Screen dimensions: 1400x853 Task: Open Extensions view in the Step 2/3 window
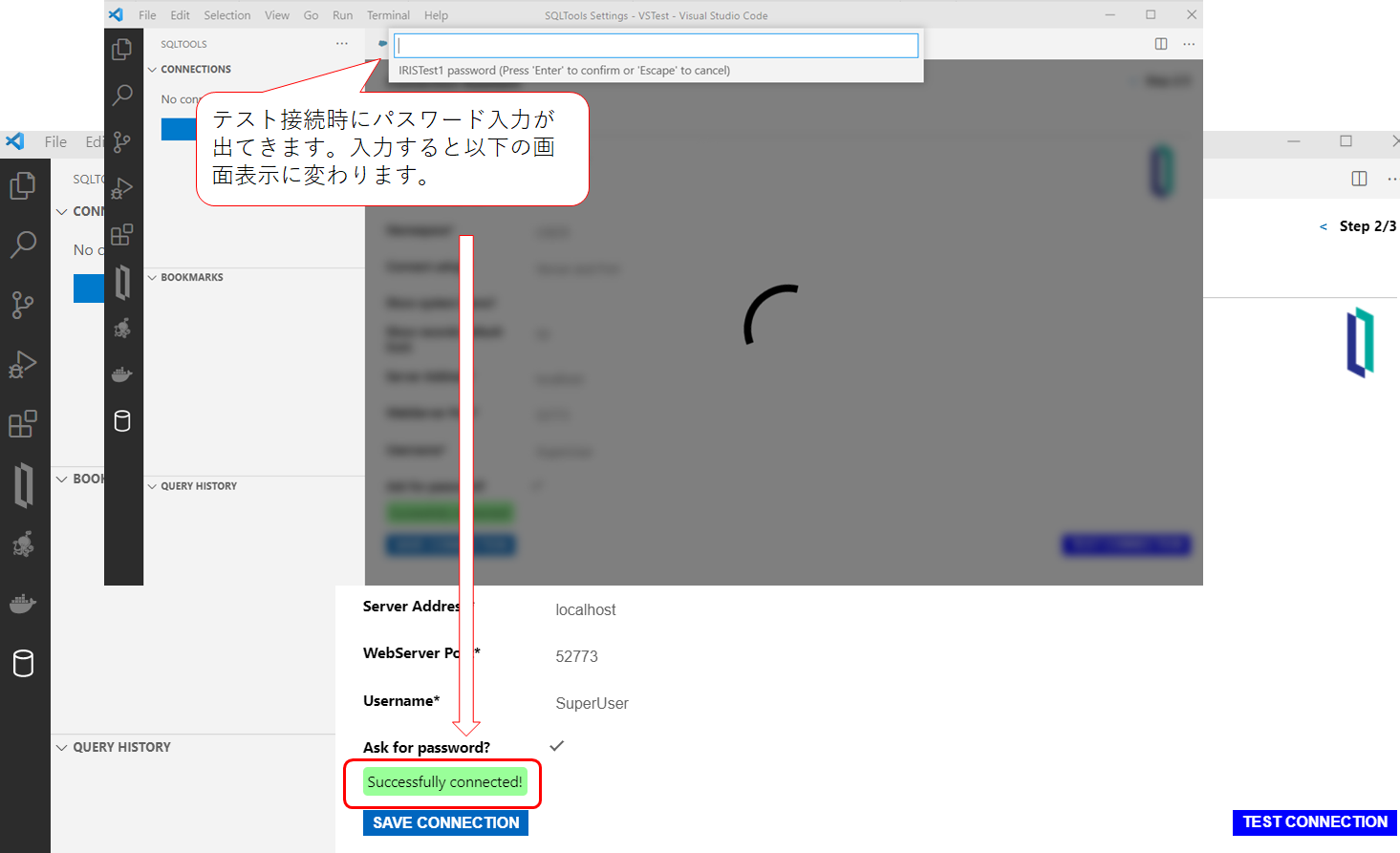click(x=23, y=423)
